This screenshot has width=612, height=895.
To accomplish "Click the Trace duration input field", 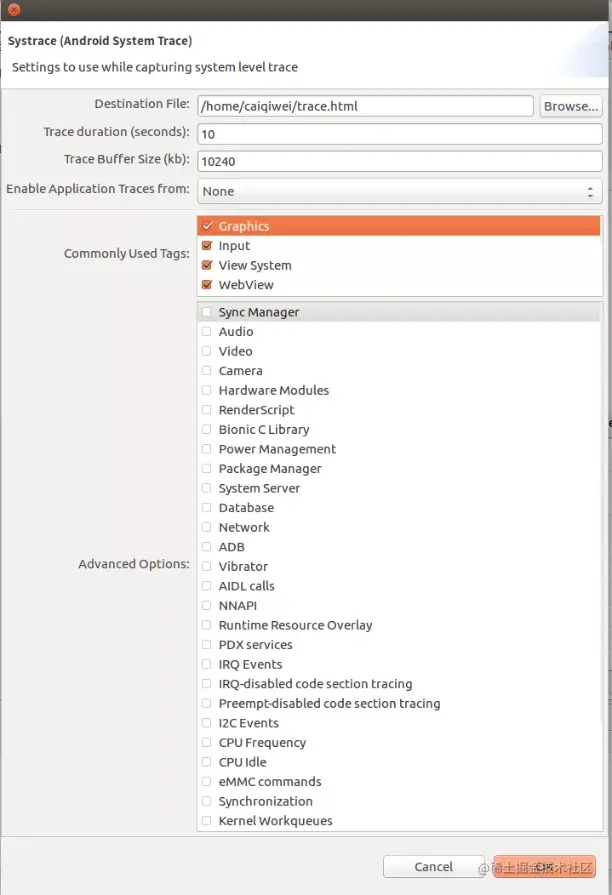I will [400, 134].
